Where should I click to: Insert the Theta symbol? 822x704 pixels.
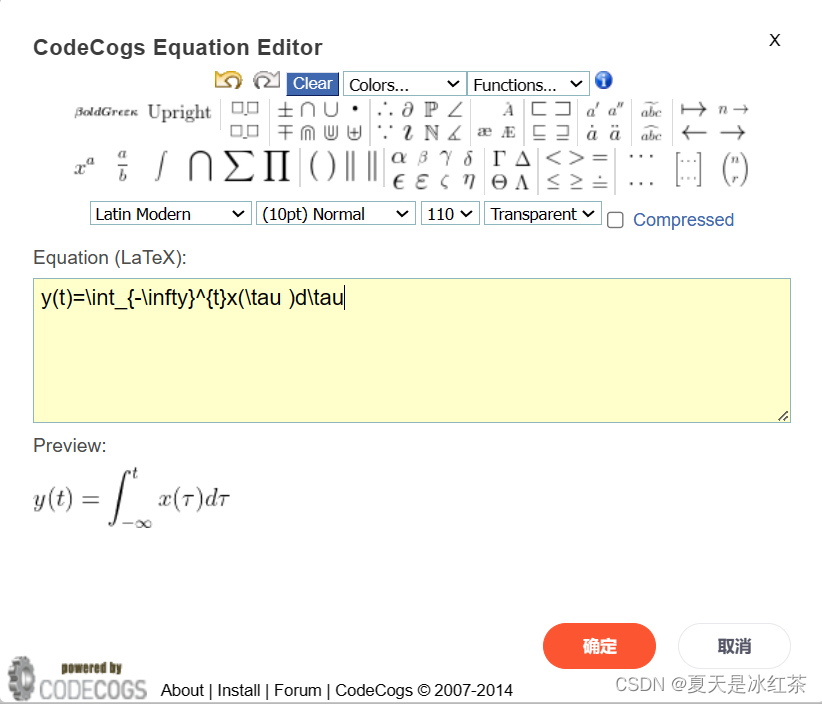[499, 182]
